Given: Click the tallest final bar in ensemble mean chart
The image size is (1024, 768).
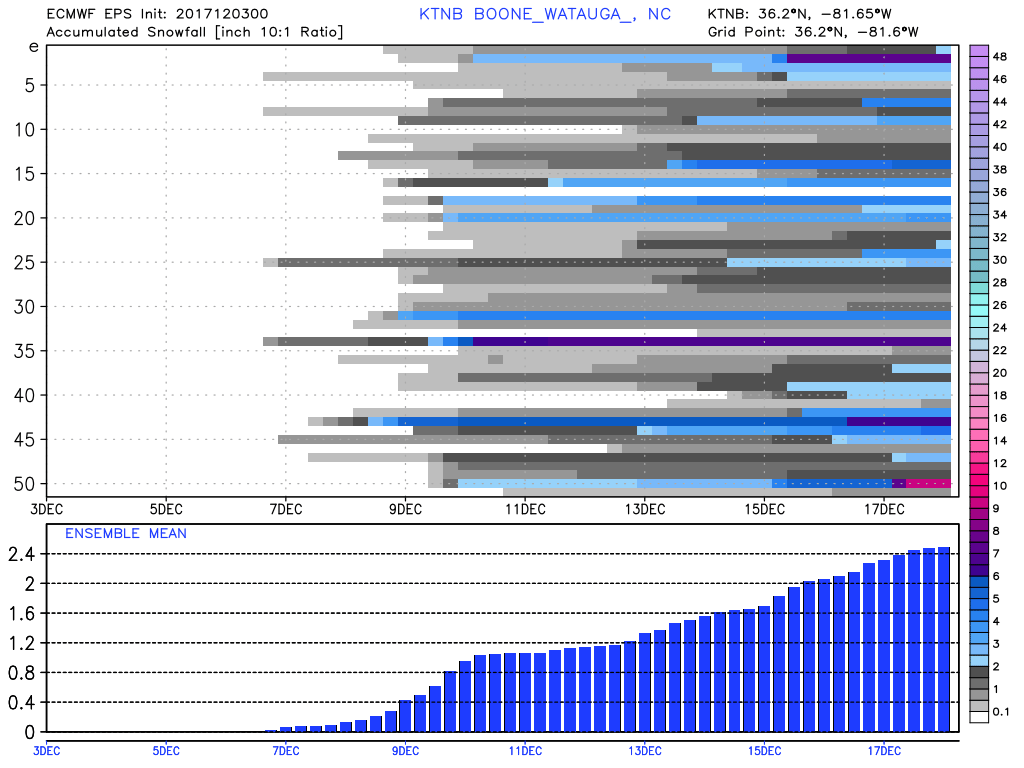Looking at the screenshot, I should coord(943,640).
